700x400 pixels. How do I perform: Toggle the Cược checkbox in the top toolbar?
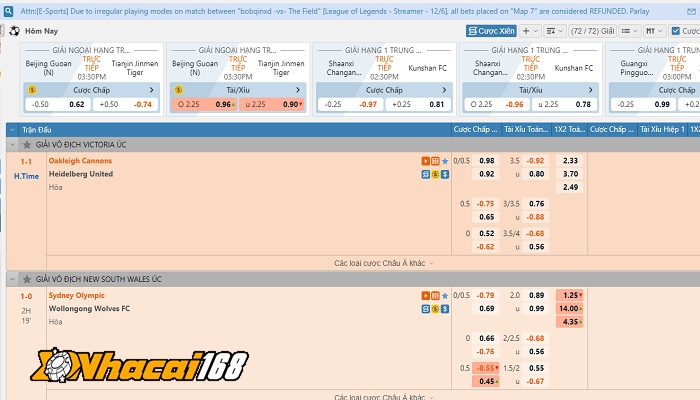pyautogui.click(x=675, y=31)
